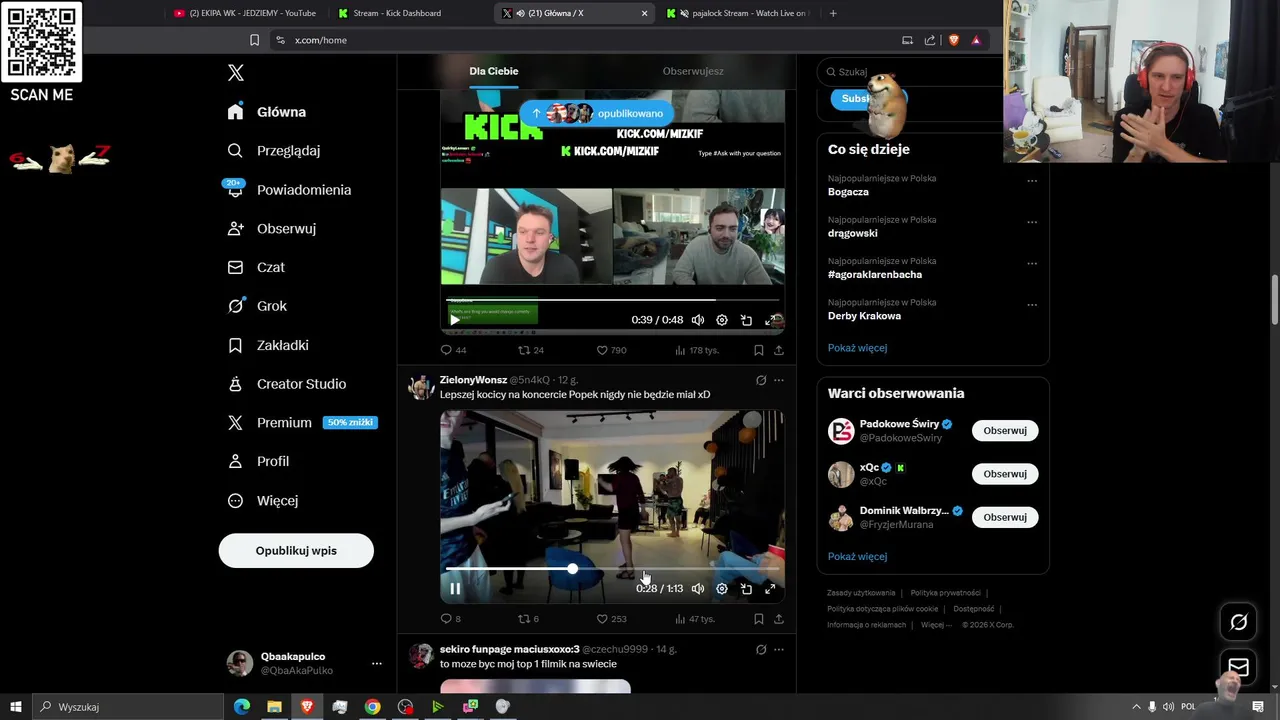Open more options on sekiro funpage post
The height and width of the screenshot is (720, 1280).
click(x=779, y=649)
